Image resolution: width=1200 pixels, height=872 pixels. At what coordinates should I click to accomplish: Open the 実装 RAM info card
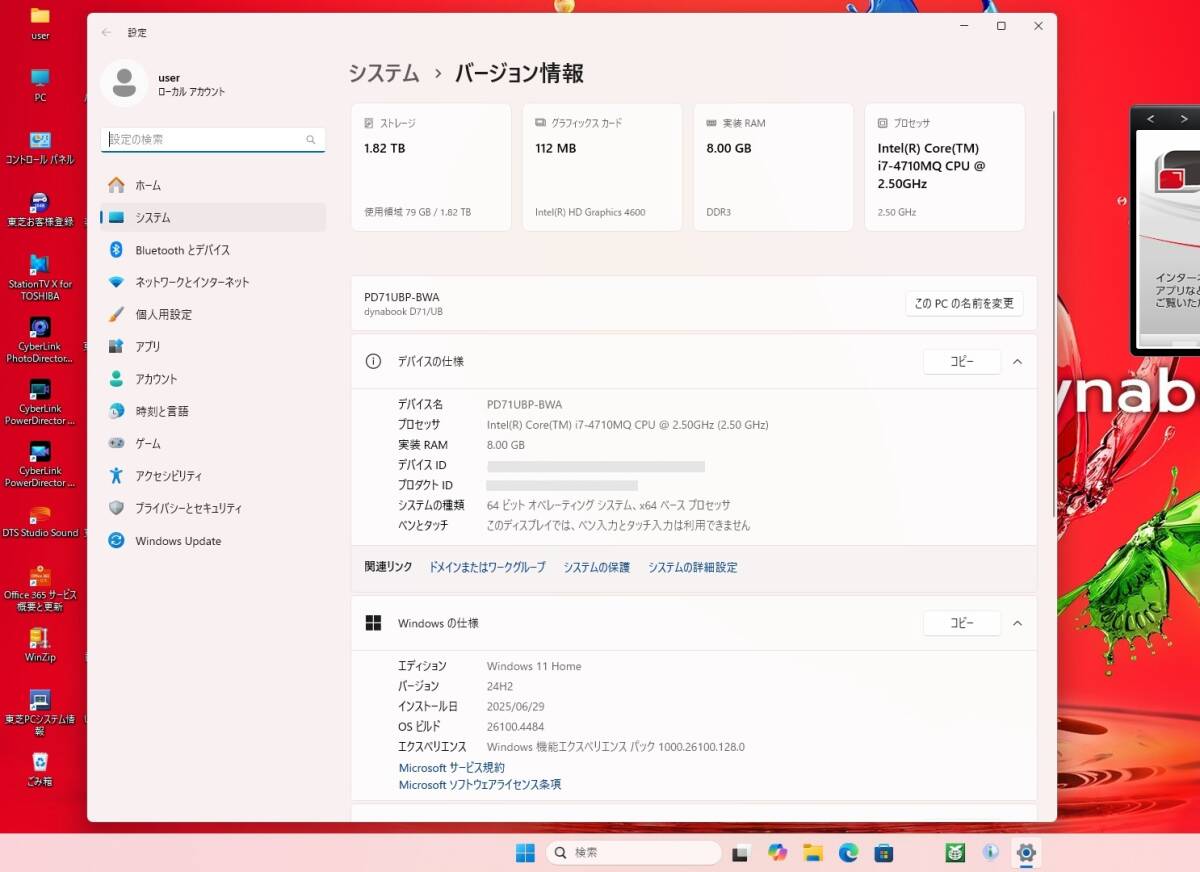click(773, 167)
